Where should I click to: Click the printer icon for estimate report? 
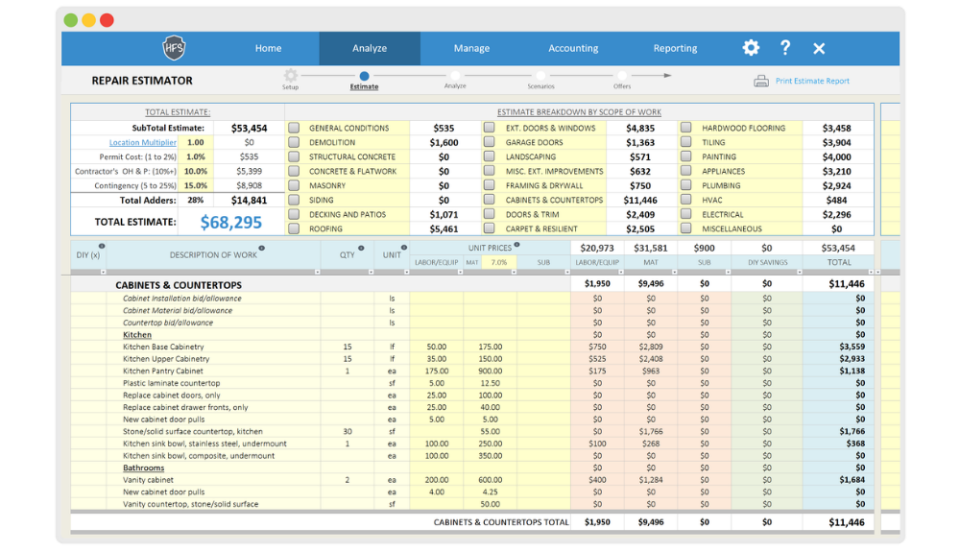tap(761, 81)
